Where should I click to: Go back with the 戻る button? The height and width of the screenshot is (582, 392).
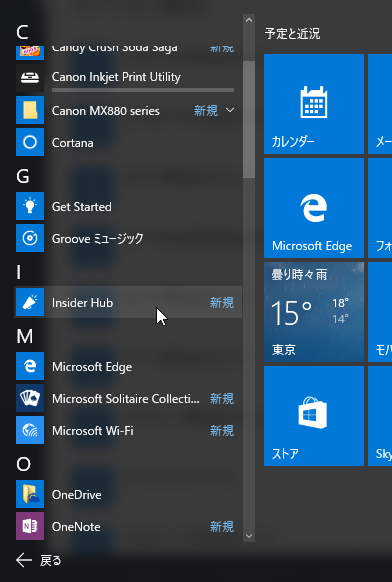tap(39, 560)
